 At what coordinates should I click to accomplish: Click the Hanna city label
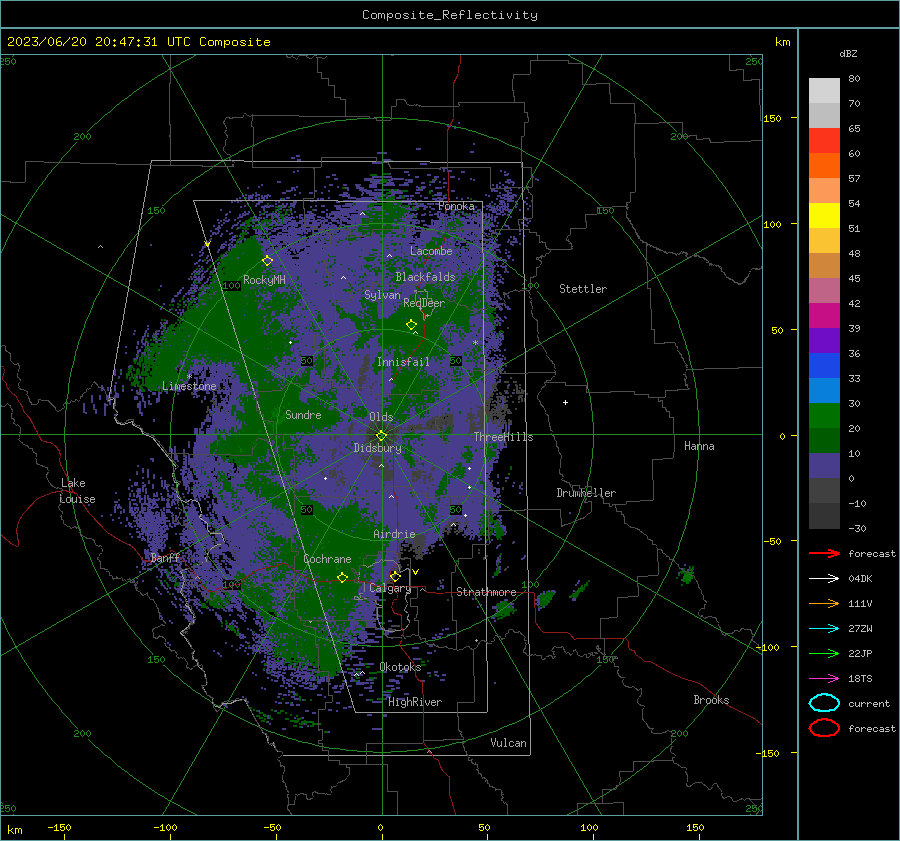pos(699,446)
